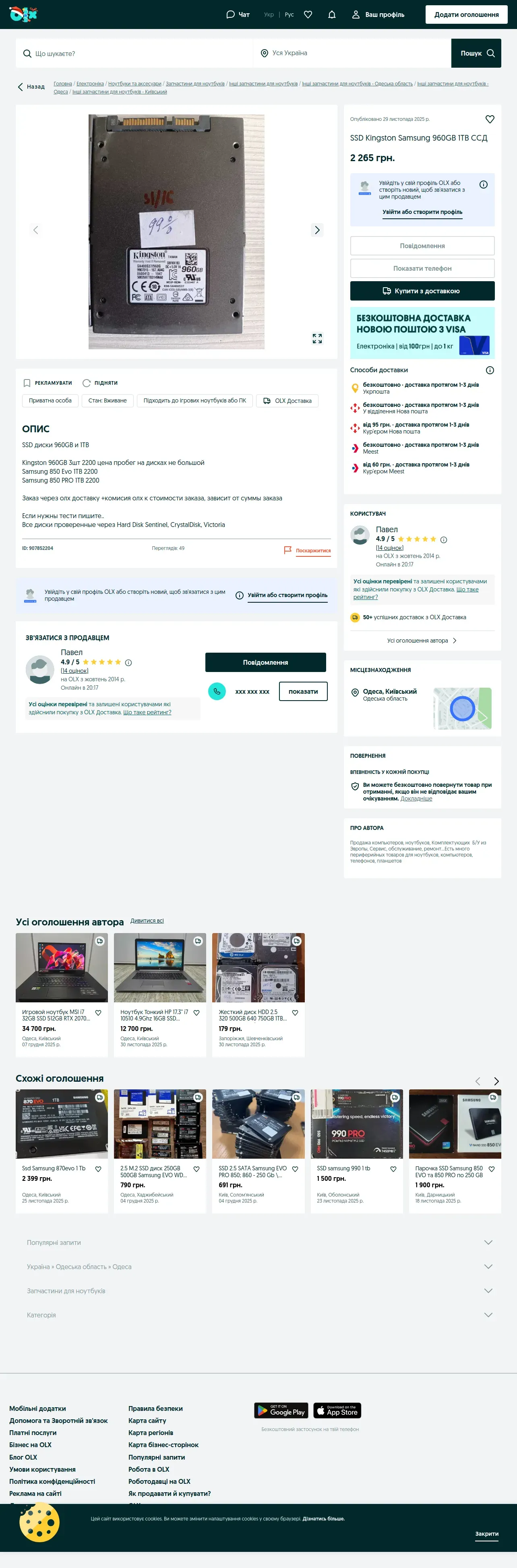Favorite the MSI laptop listing
This screenshot has height=1568, width=517.
click(98, 1013)
